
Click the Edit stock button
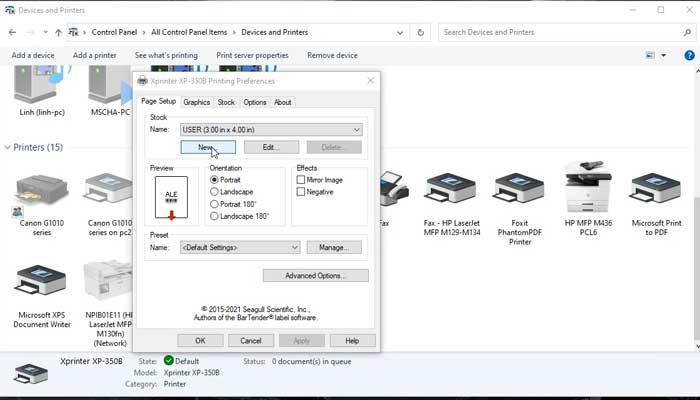coord(271,147)
